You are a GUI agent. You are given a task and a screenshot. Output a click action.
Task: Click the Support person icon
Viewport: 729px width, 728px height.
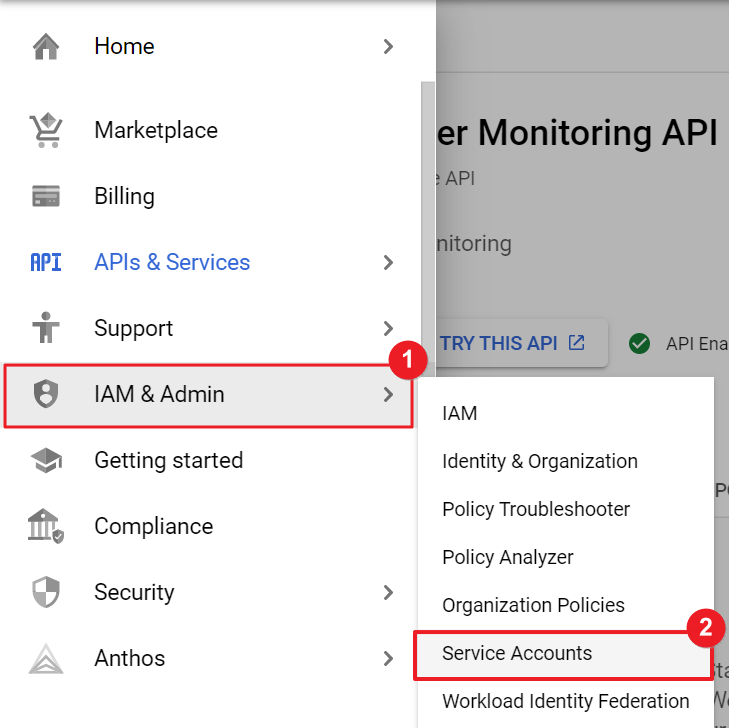coord(46,328)
